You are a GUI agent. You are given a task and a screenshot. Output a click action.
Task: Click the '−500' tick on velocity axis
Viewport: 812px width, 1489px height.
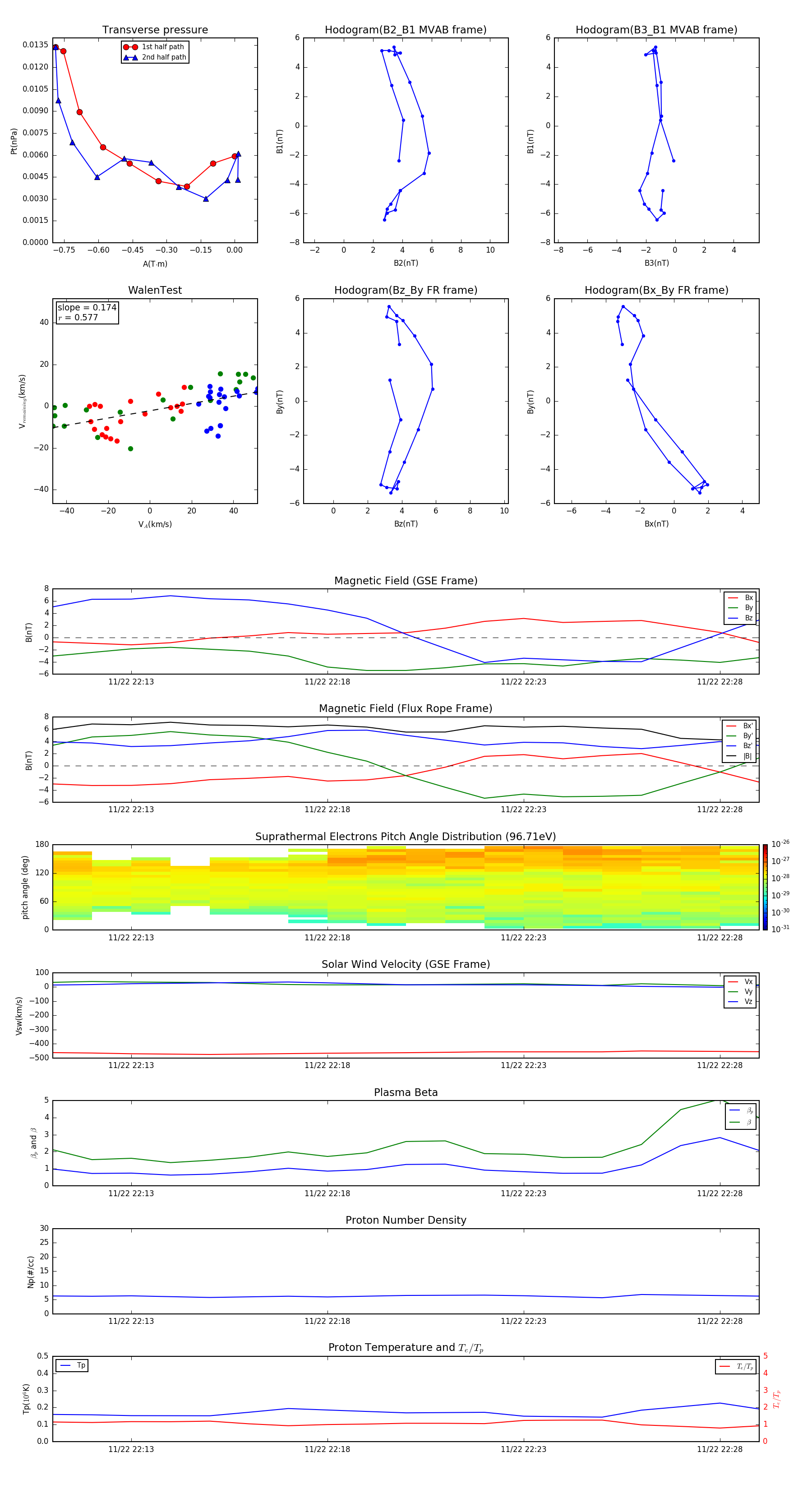pos(39,1058)
